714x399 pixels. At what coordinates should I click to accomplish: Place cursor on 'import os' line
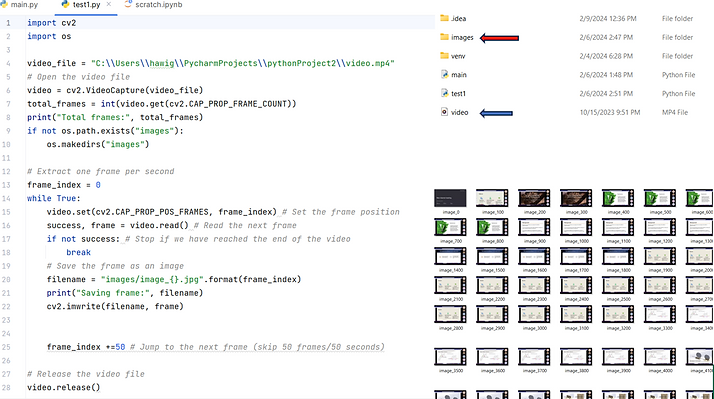click(x=49, y=36)
